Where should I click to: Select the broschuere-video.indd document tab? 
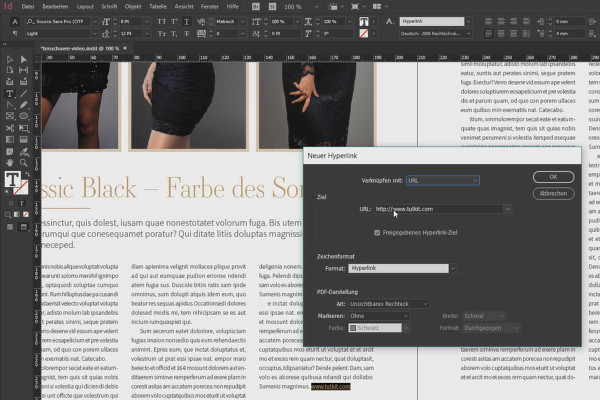(80, 48)
